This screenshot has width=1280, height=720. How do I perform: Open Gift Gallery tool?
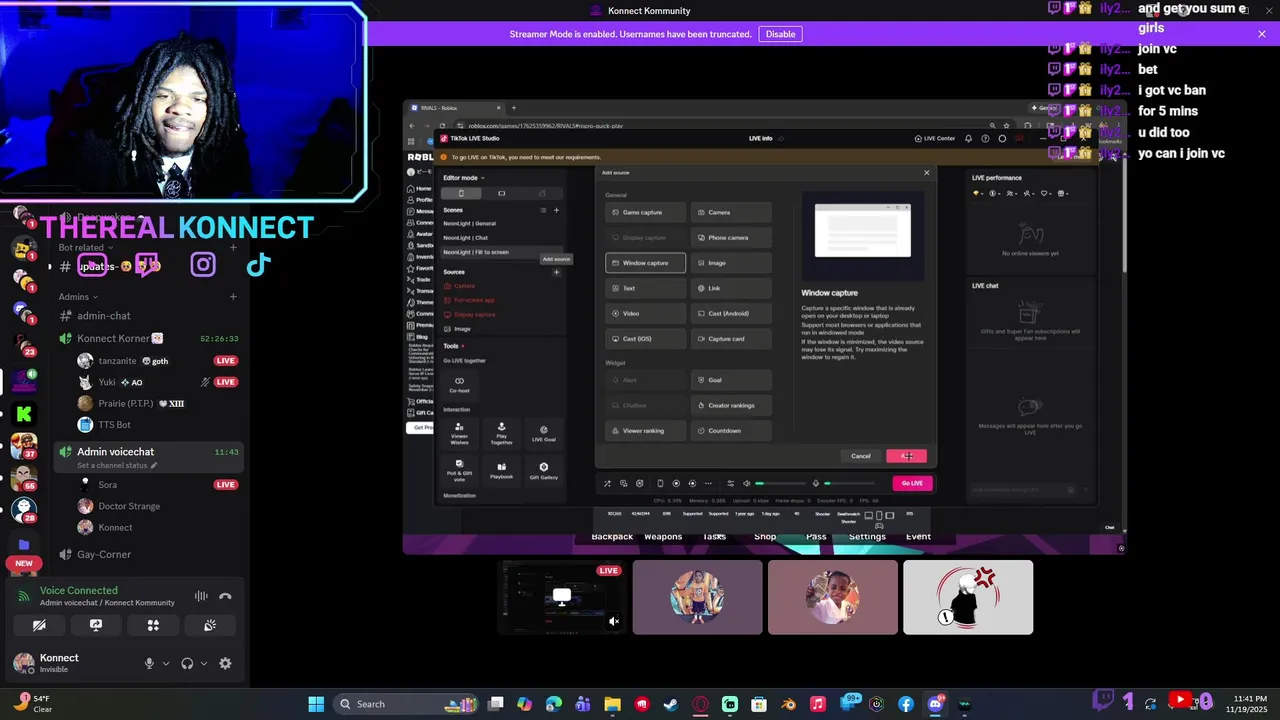click(x=544, y=470)
